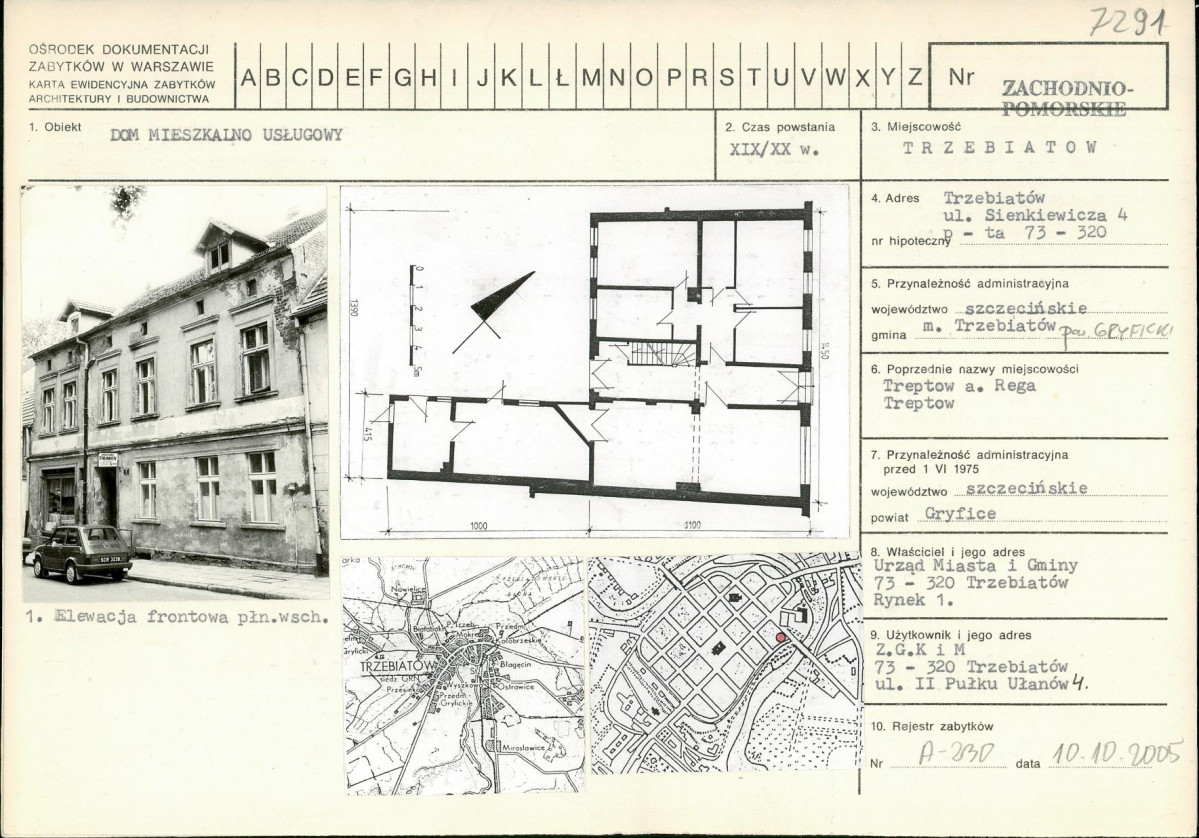
Task: Click the Nr field with Zachodnio-Pomorskie stamp
Action: 1047,77
